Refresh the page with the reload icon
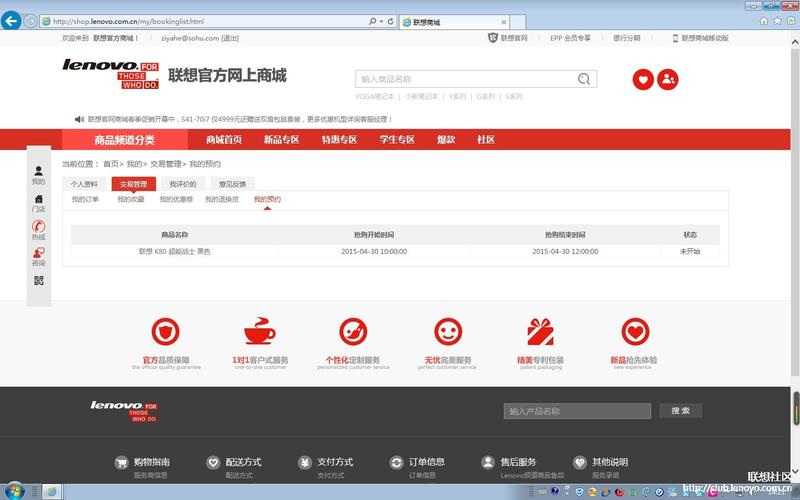 (x=390, y=21)
